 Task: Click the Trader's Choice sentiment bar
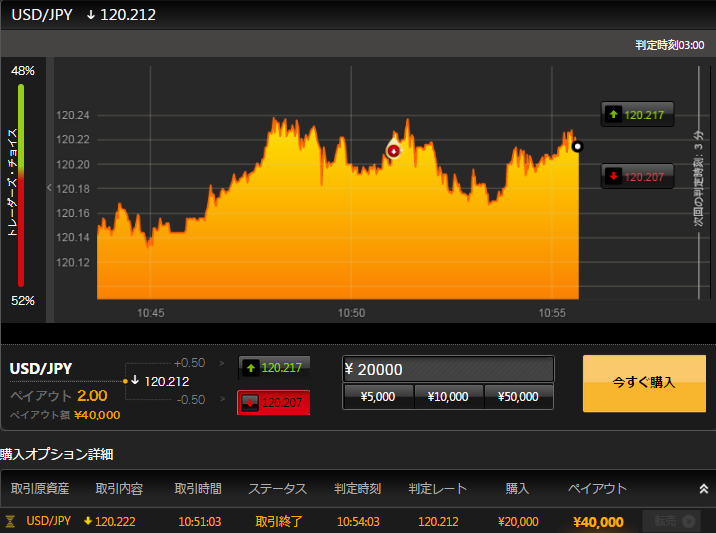coord(21,185)
